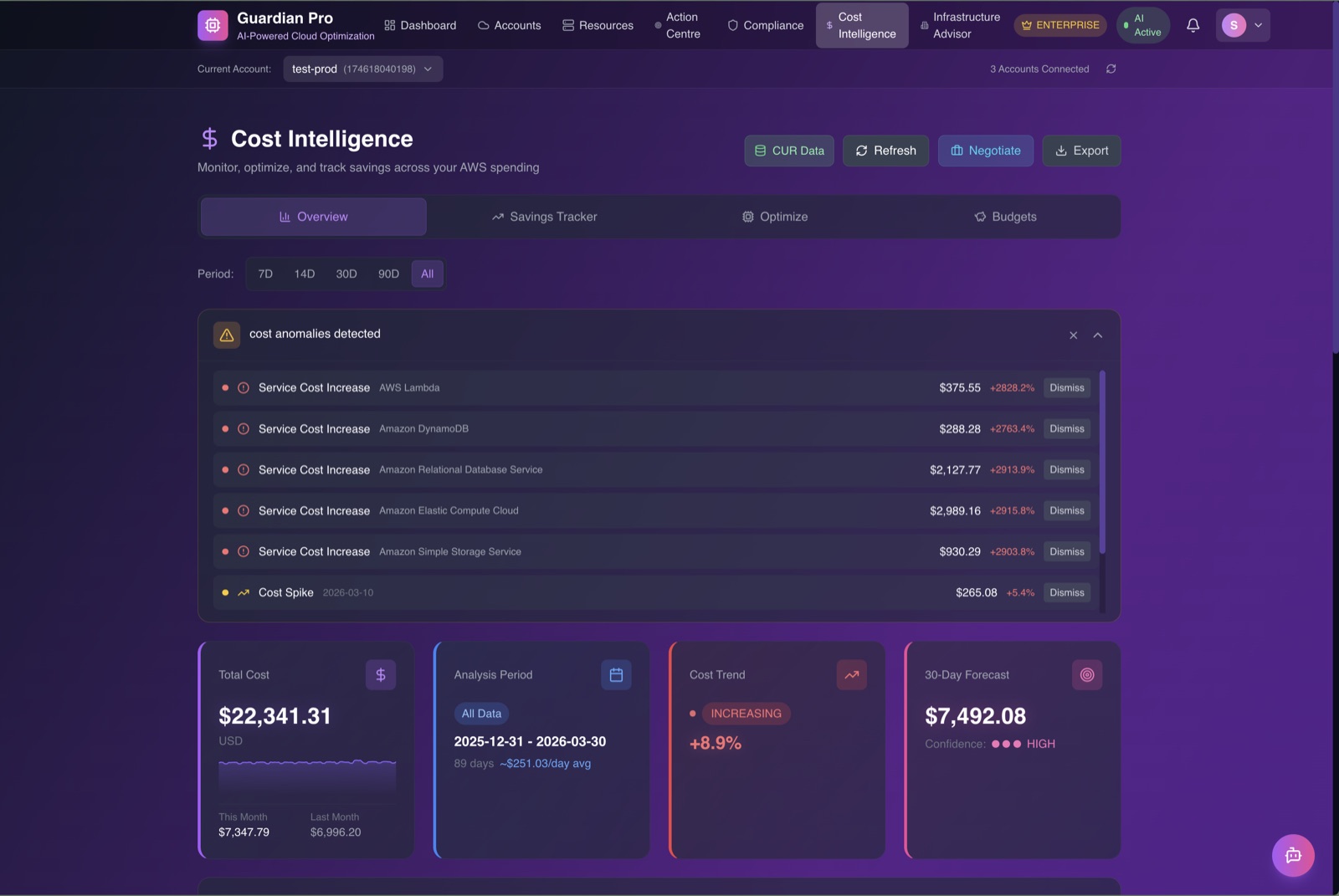This screenshot has height=896, width=1339.
Task: Click the dollar sign icon on Total Cost card
Action: pyautogui.click(x=381, y=674)
